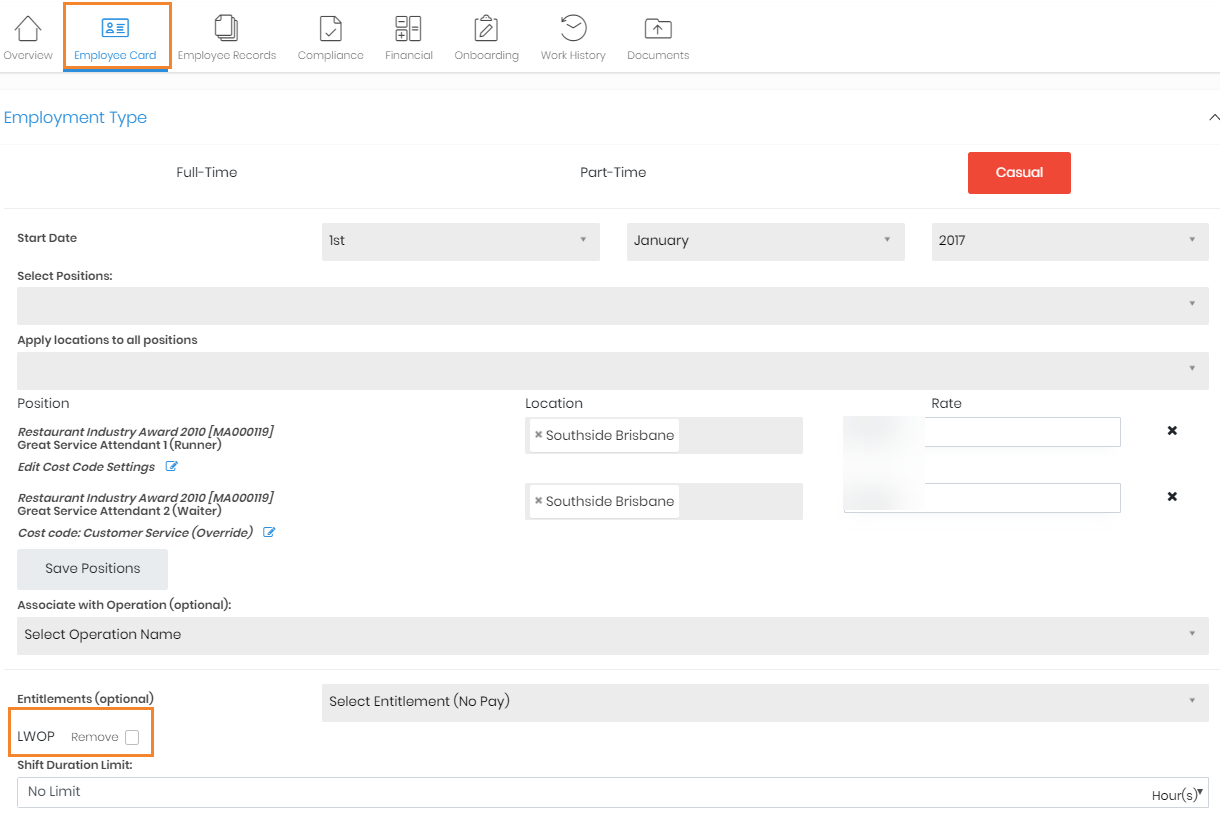1220x816 pixels.
Task: Open Employee Records icon
Action: [x=226, y=30]
